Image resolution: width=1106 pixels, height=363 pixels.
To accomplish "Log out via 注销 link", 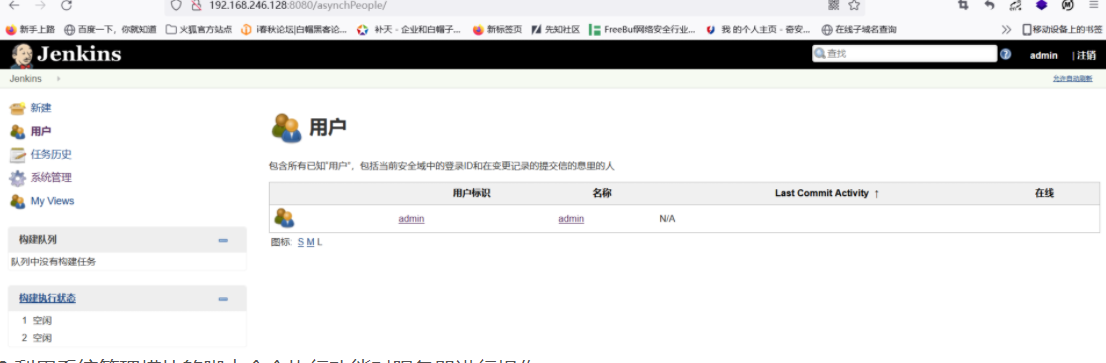I will coord(1086,55).
